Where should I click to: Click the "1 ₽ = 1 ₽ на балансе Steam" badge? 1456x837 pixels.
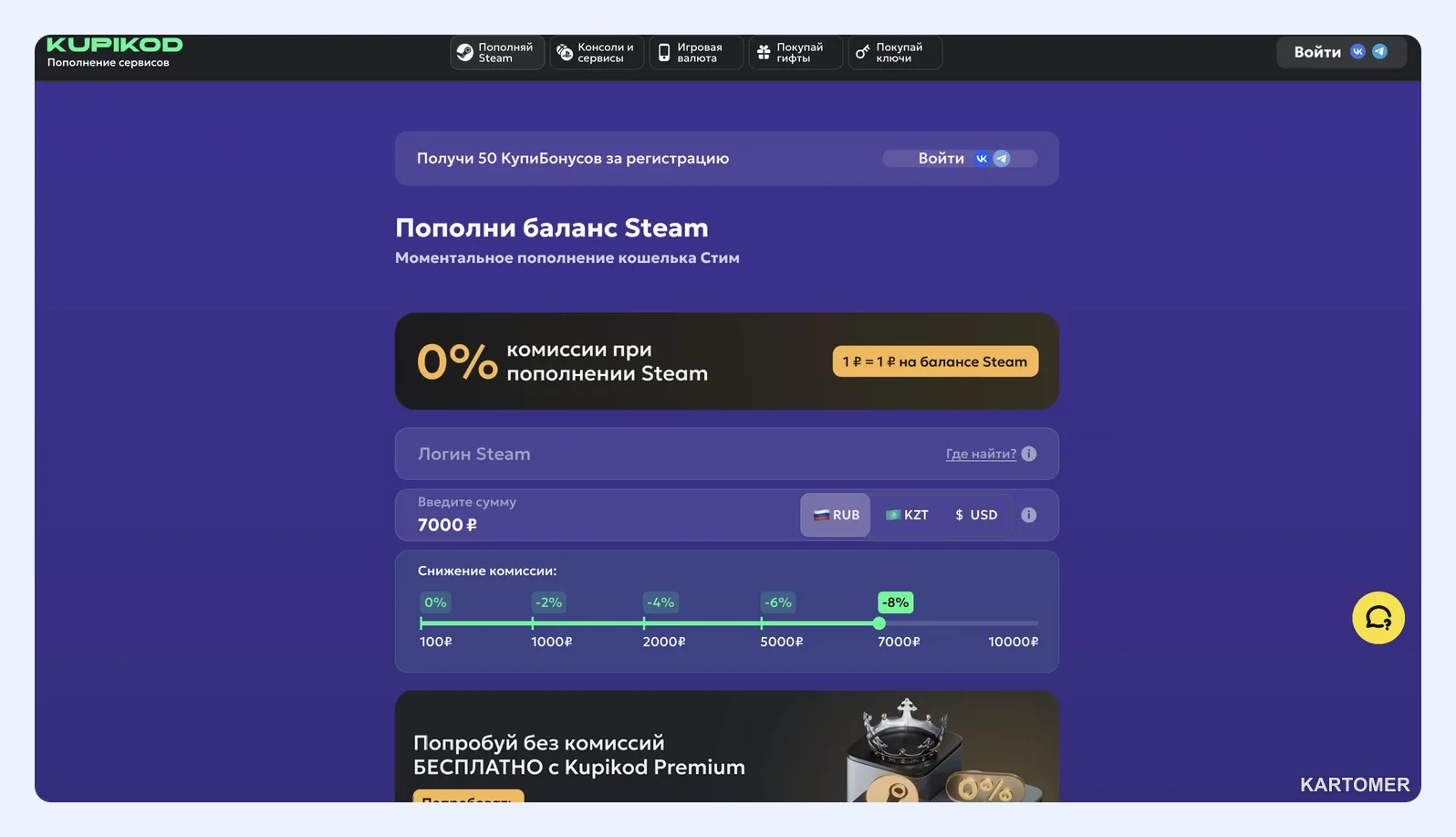pos(935,361)
